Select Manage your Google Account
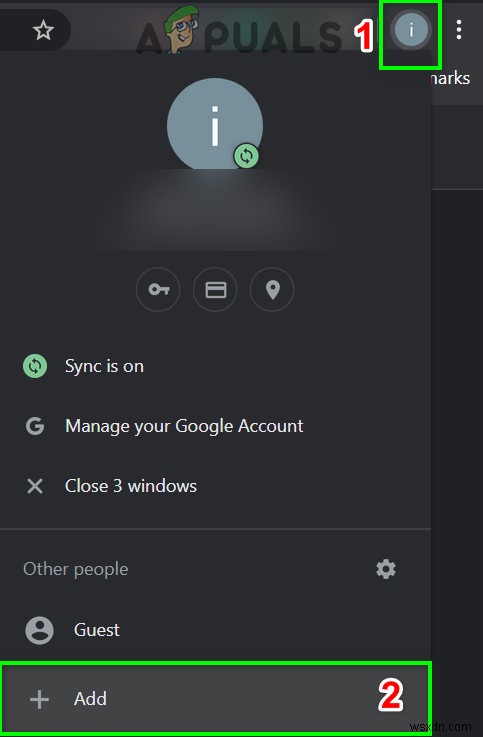483x737 pixels. coord(215,426)
